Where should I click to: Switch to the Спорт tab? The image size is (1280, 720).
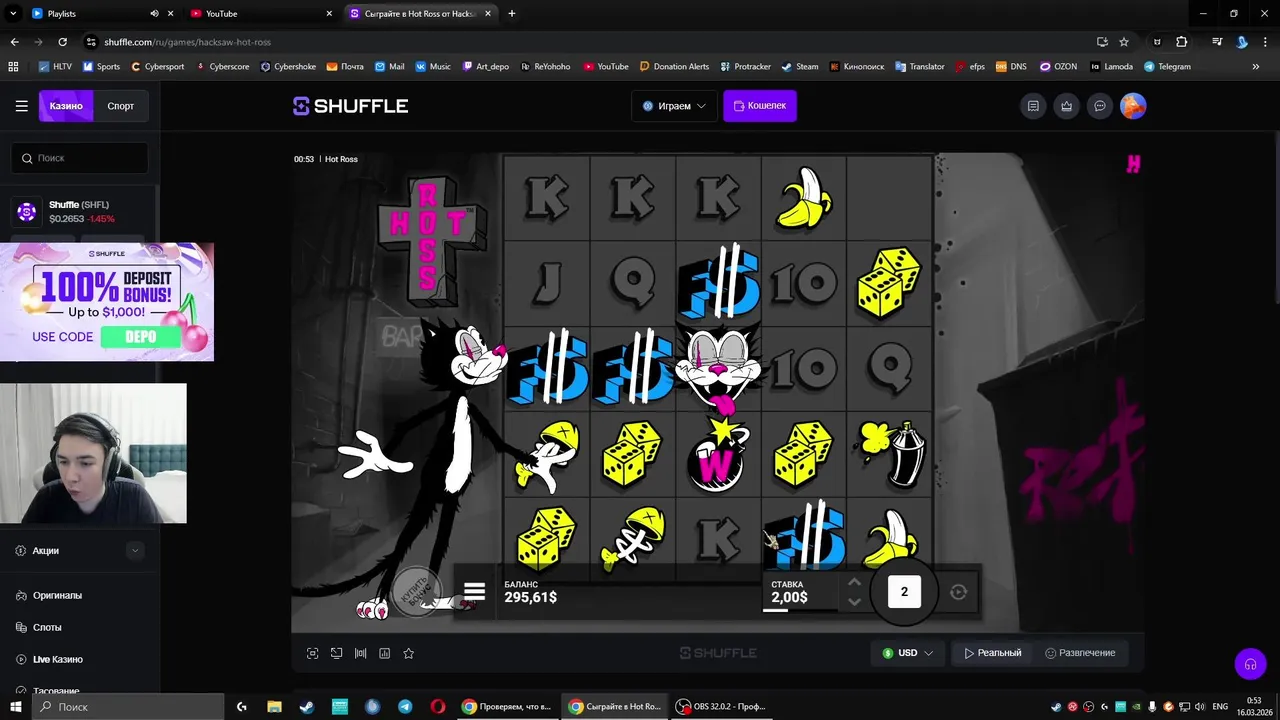coord(121,106)
